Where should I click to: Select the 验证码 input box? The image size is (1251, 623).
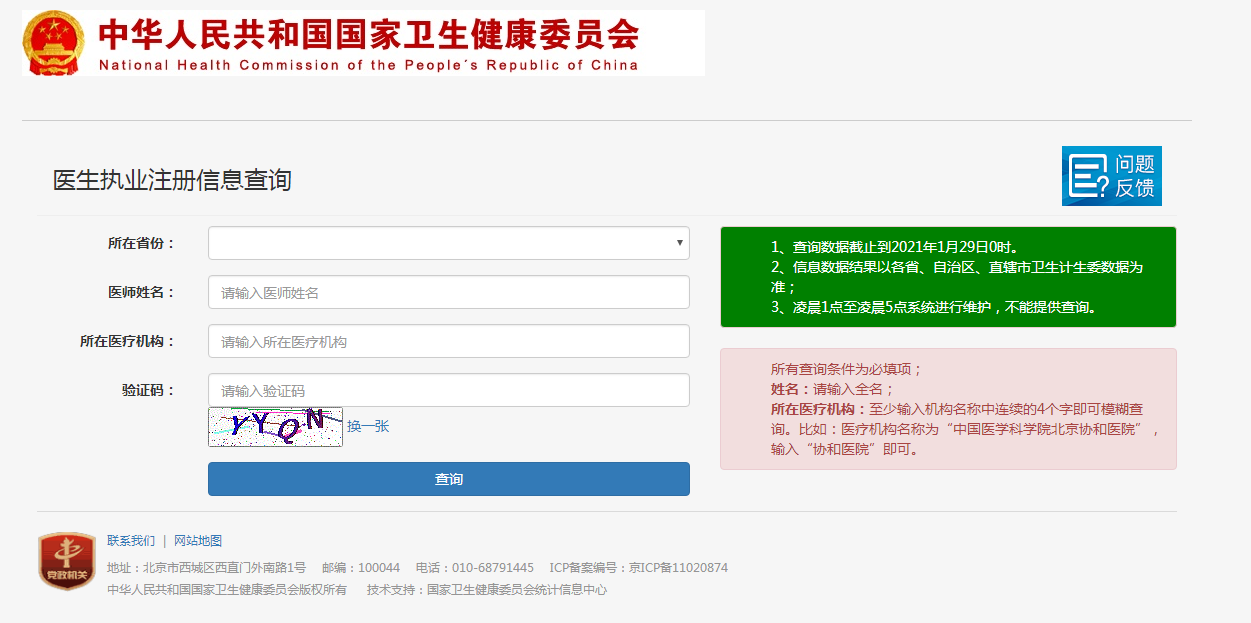coord(448,390)
